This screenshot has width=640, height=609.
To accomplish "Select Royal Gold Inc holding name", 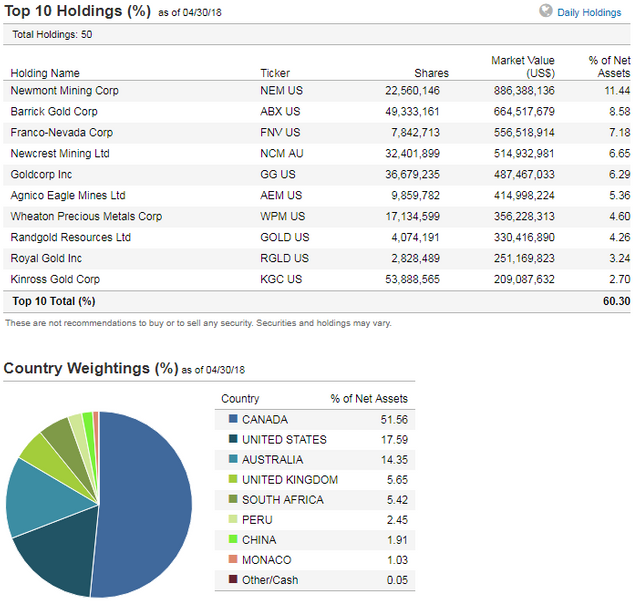I will [x=46, y=258].
